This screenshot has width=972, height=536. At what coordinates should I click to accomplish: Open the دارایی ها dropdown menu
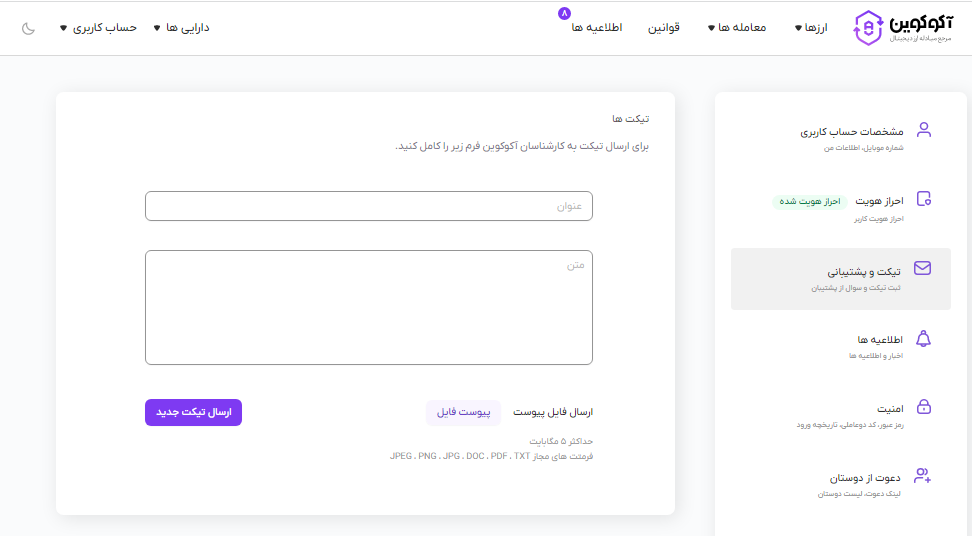(x=181, y=28)
